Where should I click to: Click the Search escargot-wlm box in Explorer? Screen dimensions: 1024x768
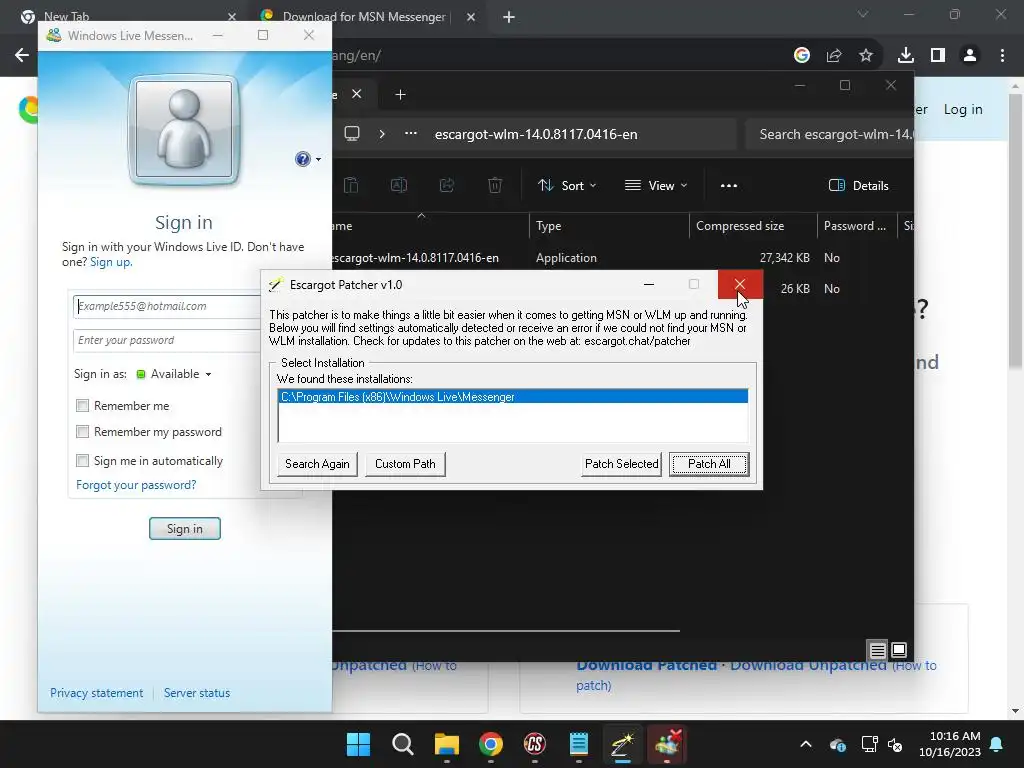coord(829,134)
